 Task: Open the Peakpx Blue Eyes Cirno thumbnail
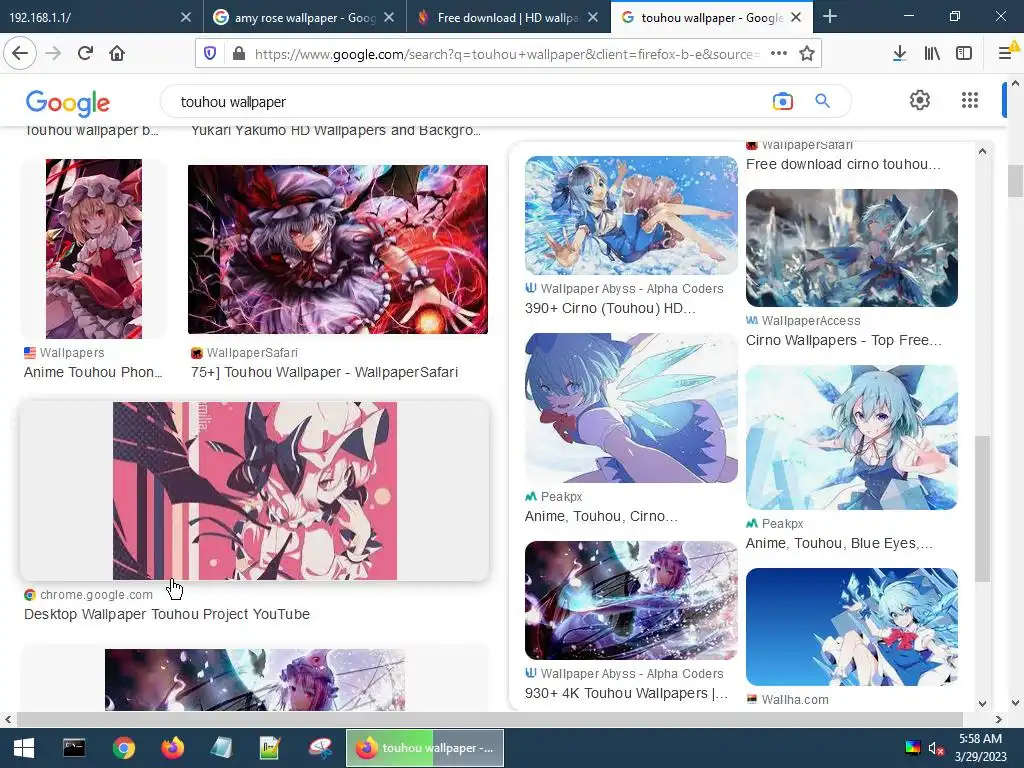[852, 438]
